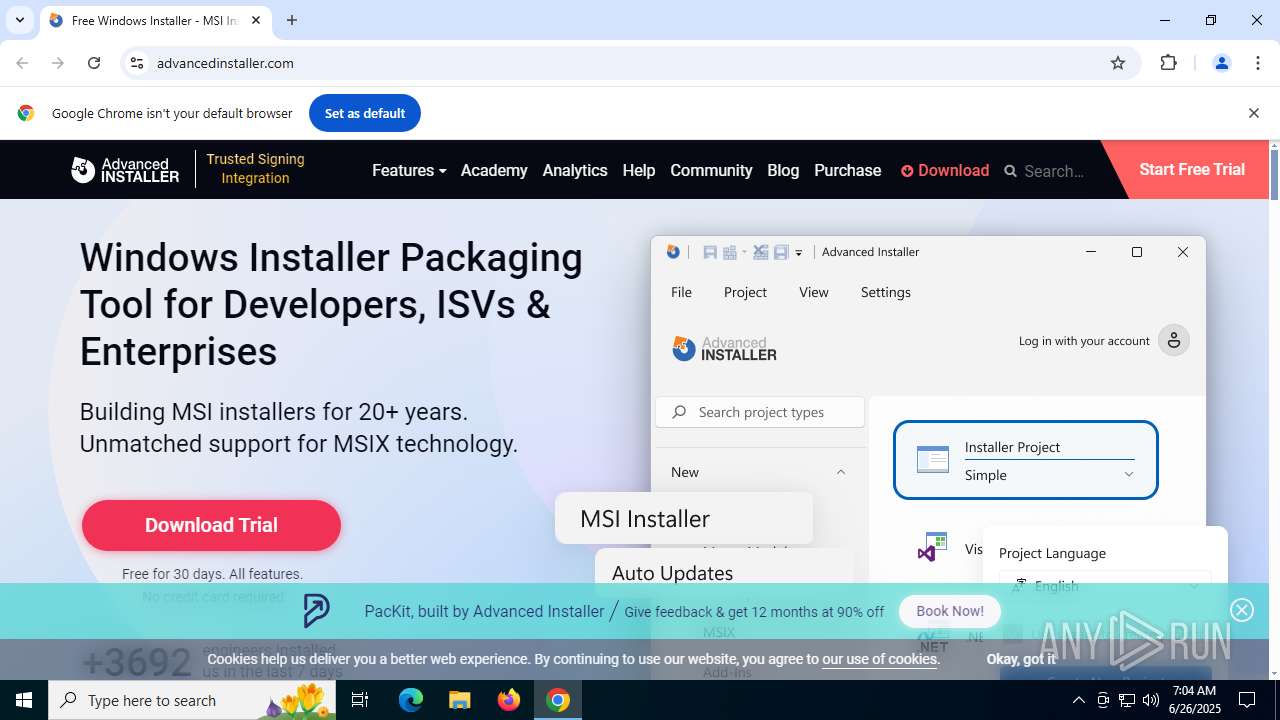The height and width of the screenshot is (720, 1280).
Task: Show hidden tray icons chevron
Action: click(x=1078, y=700)
